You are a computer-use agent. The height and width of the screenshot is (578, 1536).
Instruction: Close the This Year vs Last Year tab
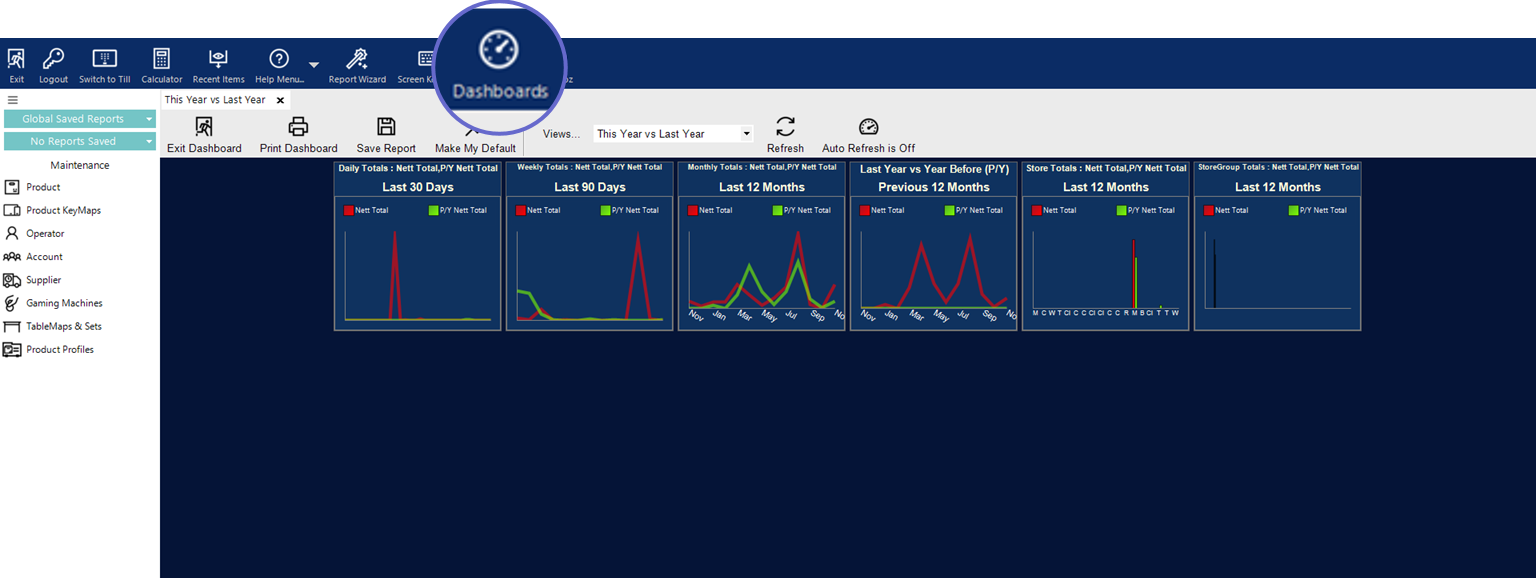tap(280, 100)
